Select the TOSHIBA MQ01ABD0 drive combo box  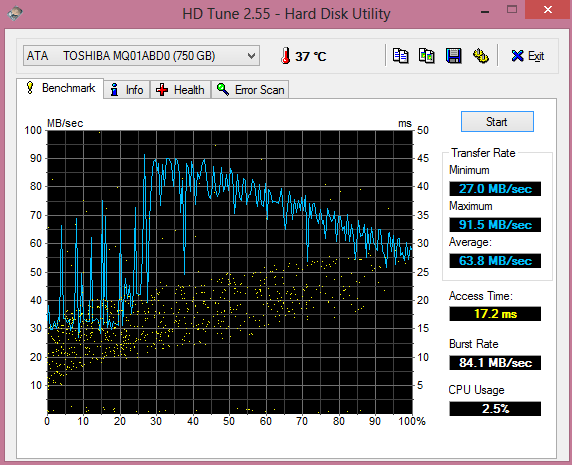[x=141, y=56]
